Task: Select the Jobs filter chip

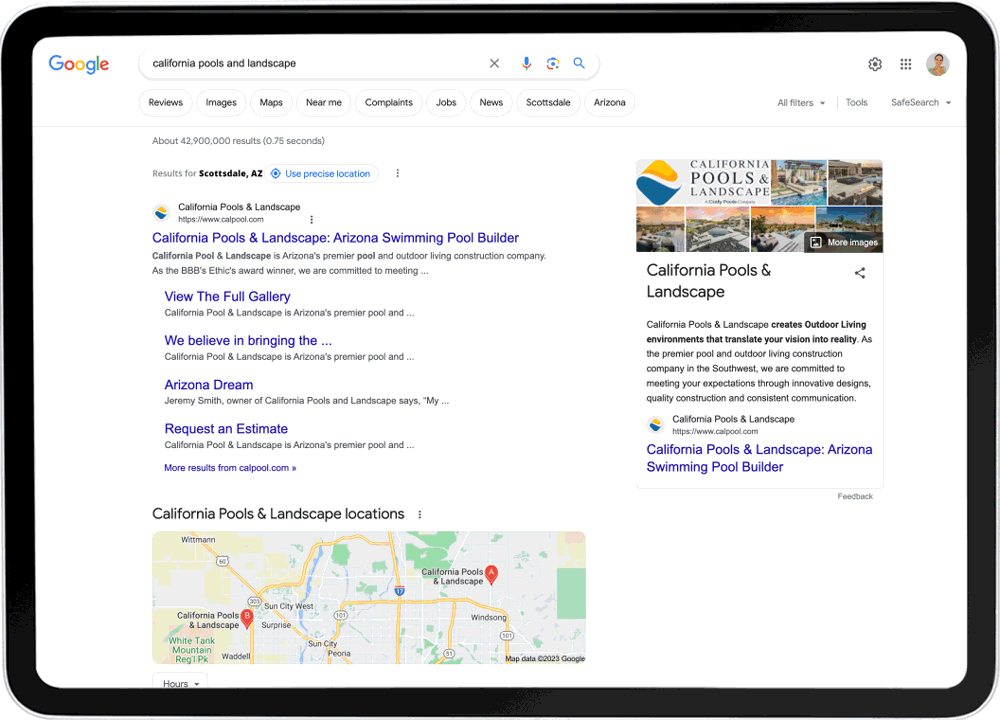Action: pyautogui.click(x=446, y=103)
